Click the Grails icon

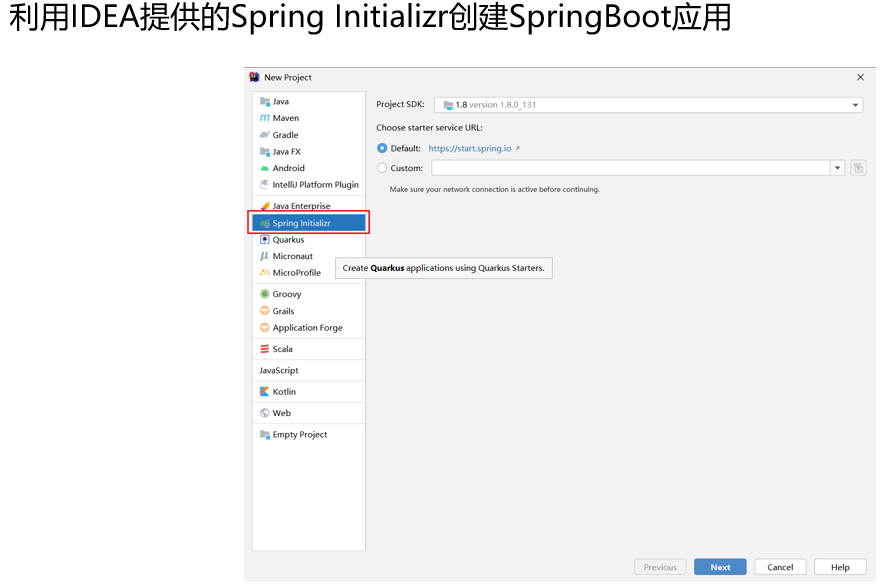pos(264,310)
